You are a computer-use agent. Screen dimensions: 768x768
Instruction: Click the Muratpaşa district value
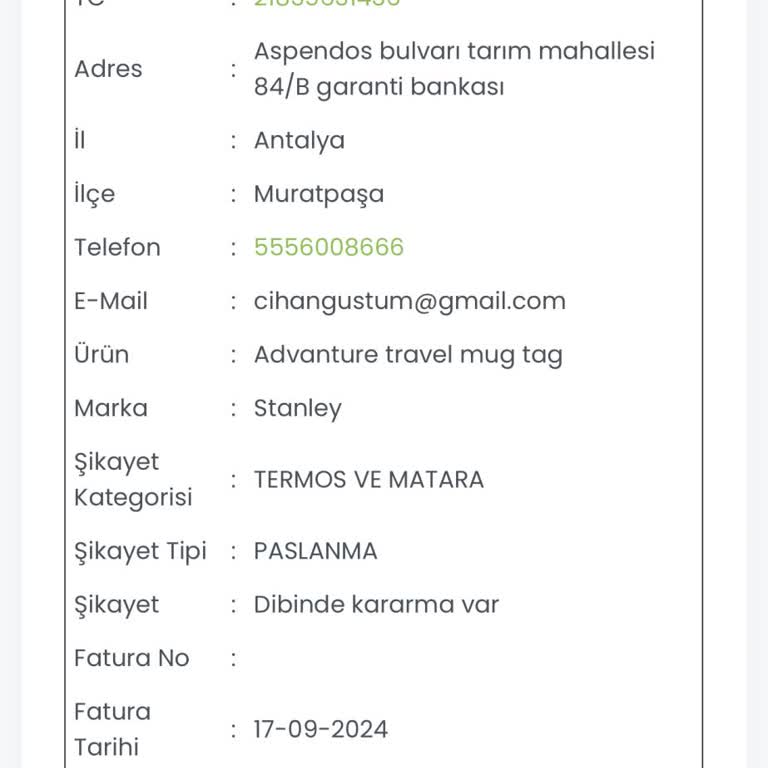[x=318, y=194]
